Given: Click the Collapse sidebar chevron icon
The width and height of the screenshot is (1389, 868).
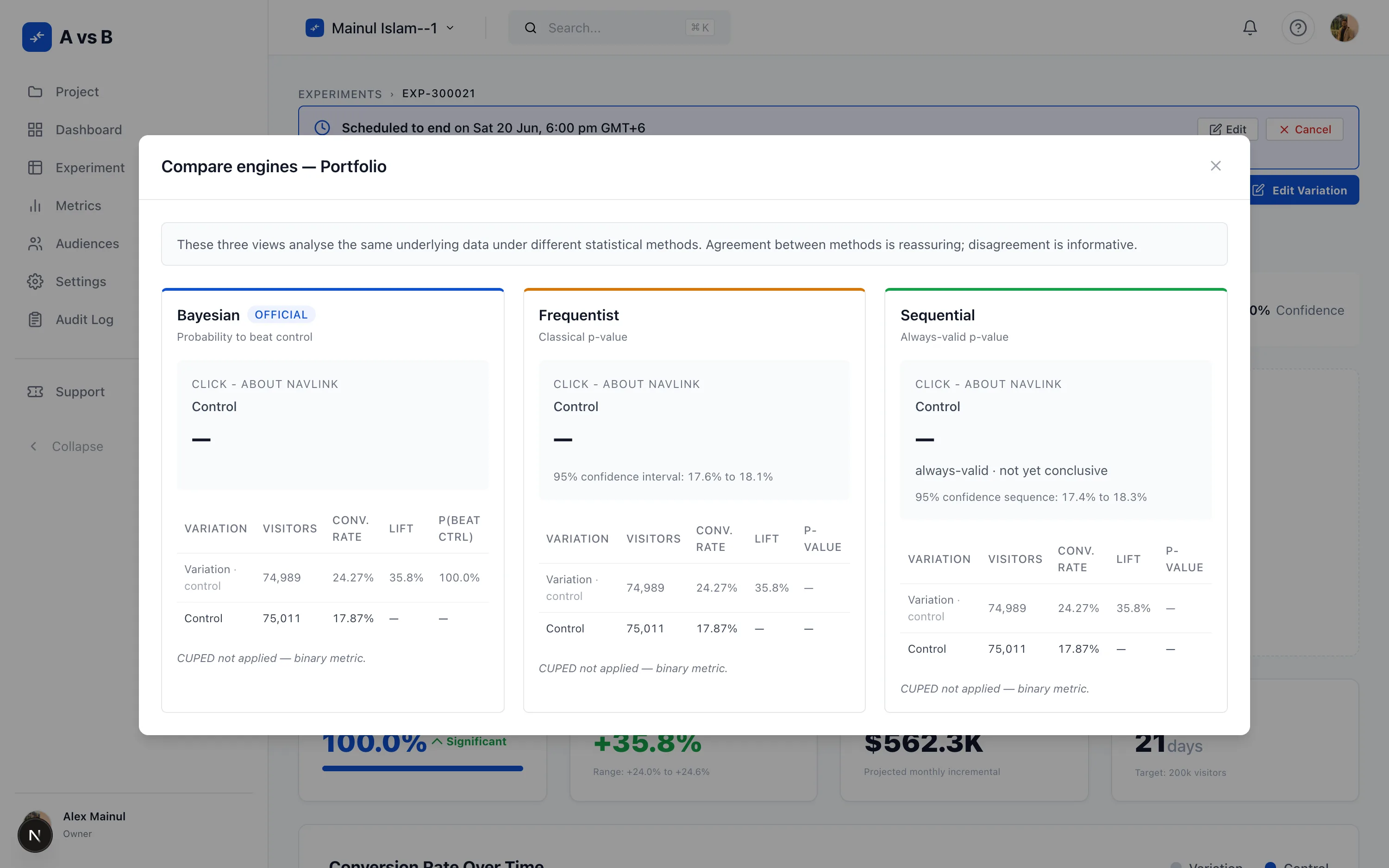Looking at the screenshot, I should (33, 447).
